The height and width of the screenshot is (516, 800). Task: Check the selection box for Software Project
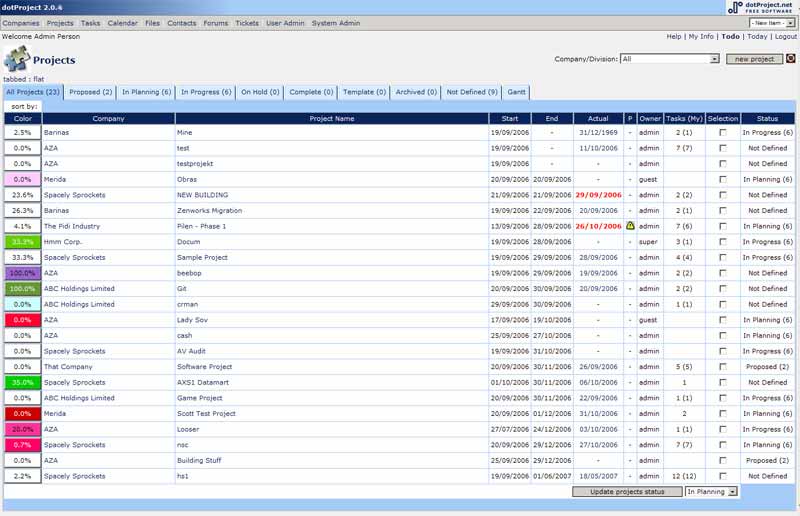[722, 367]
